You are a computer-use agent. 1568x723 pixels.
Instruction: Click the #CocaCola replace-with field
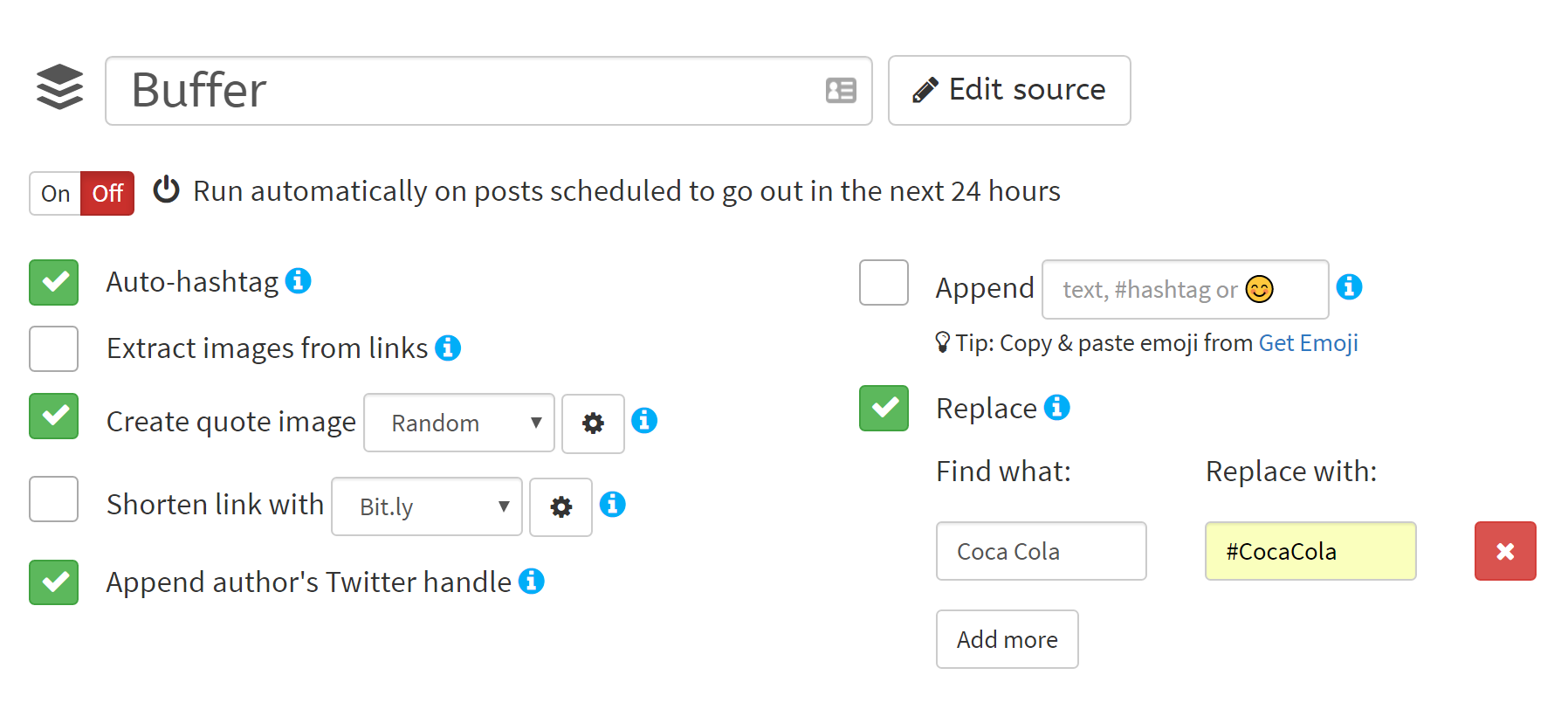click(1310, 551)
